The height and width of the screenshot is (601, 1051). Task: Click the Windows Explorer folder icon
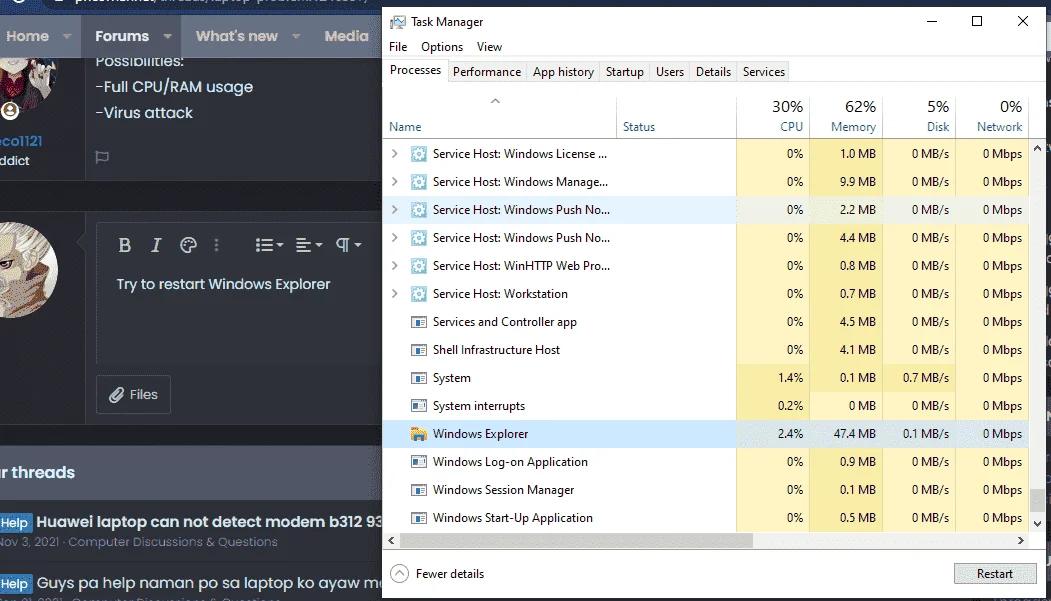pos(418,434)
